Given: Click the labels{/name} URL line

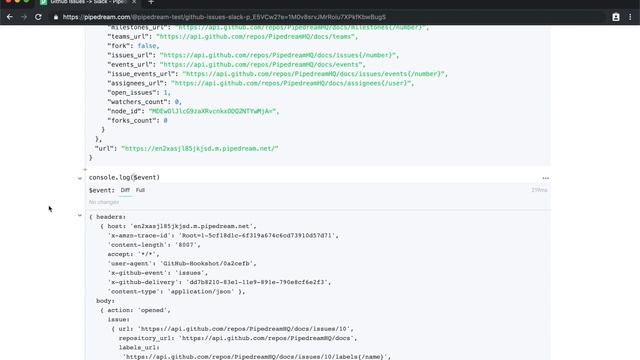Looking at the screenshot, I should point(257,357).
